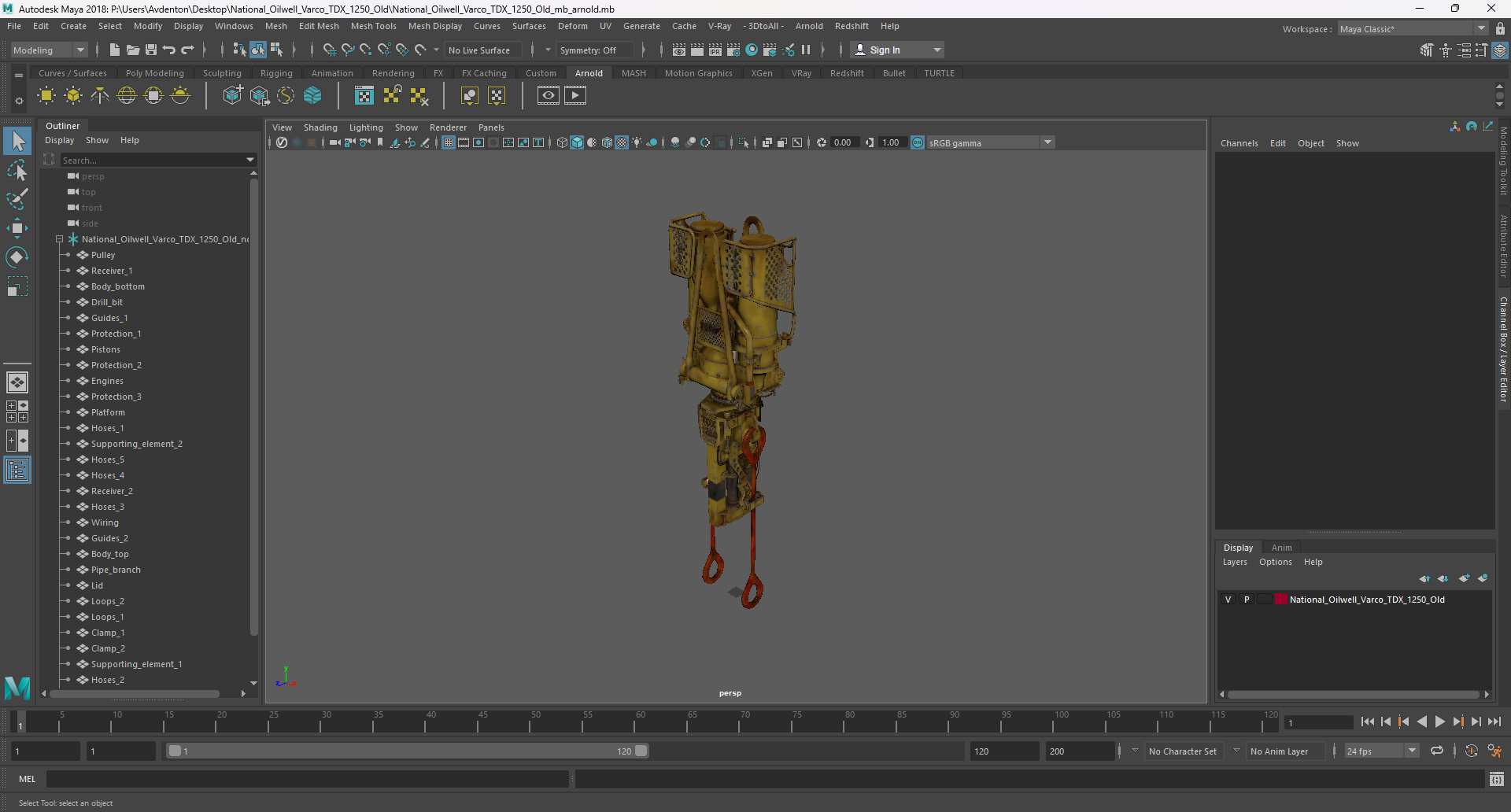Screen dimensions: 1511x812
Task: Create Arnold stand-in cube icon
Action: point(233,96)
